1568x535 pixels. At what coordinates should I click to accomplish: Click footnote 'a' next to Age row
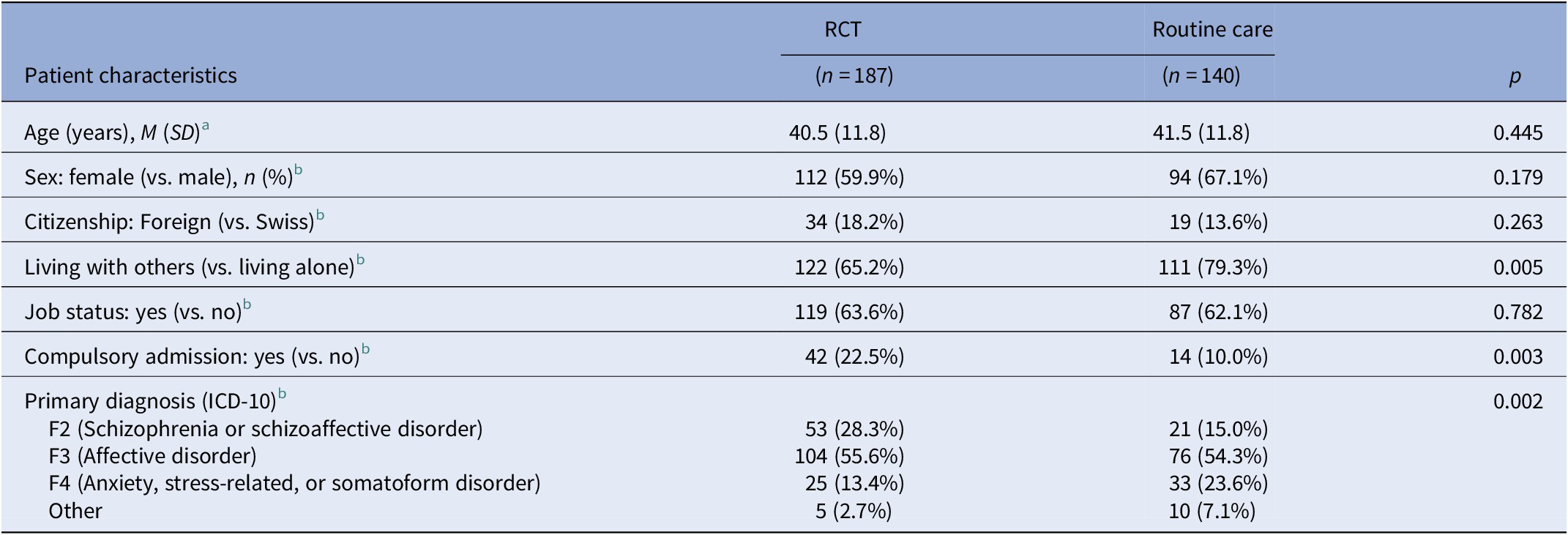206,126
